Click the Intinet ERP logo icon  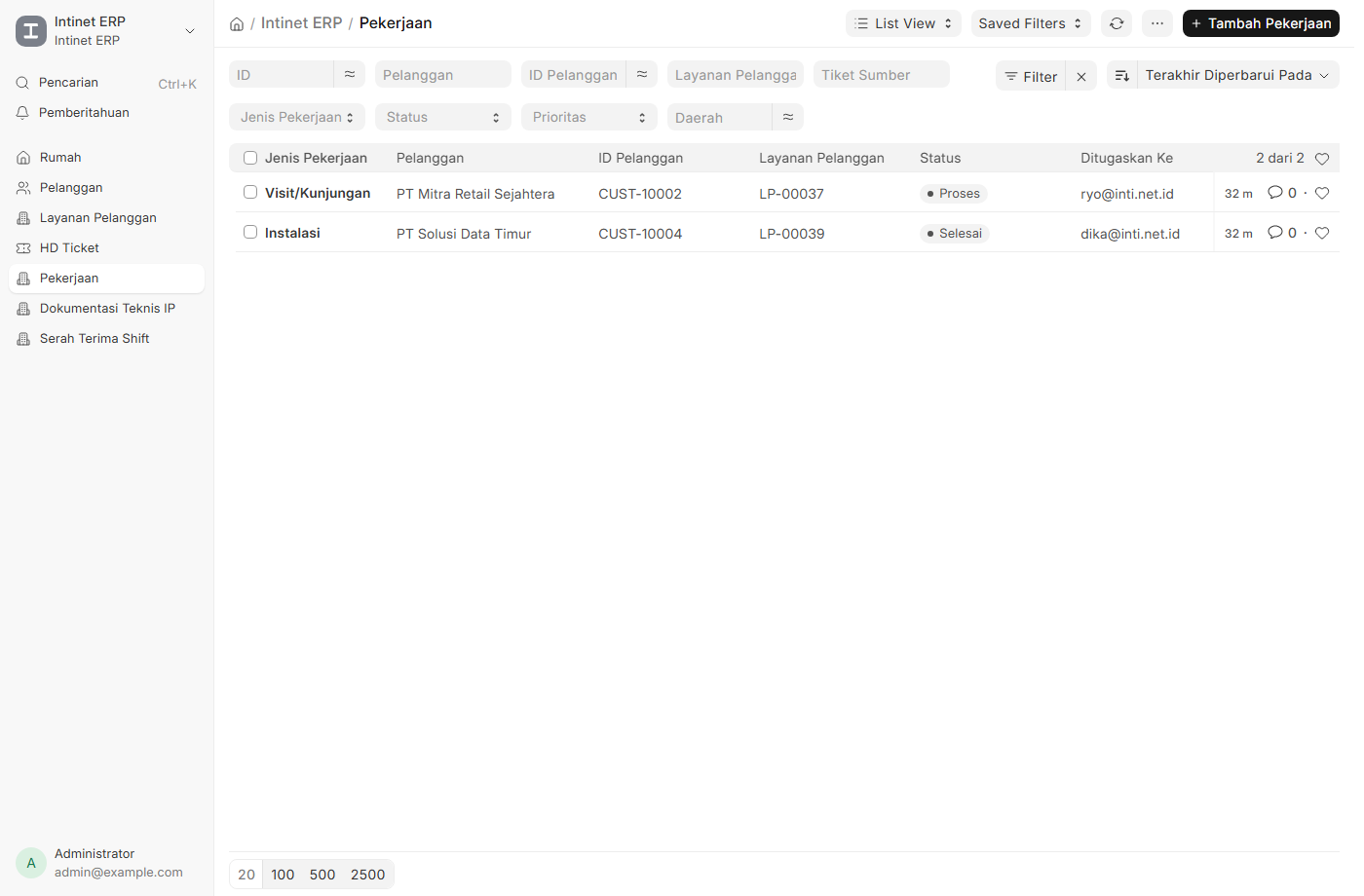tap(31, 31)
